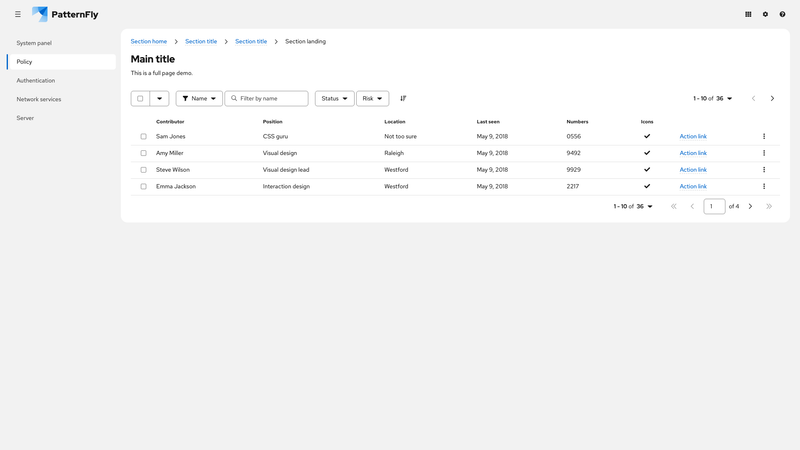This screenshot has width=800, height=450.
Task: Open top pagination 1-10 of 36 dropdown
Action: tap(712, 98)
